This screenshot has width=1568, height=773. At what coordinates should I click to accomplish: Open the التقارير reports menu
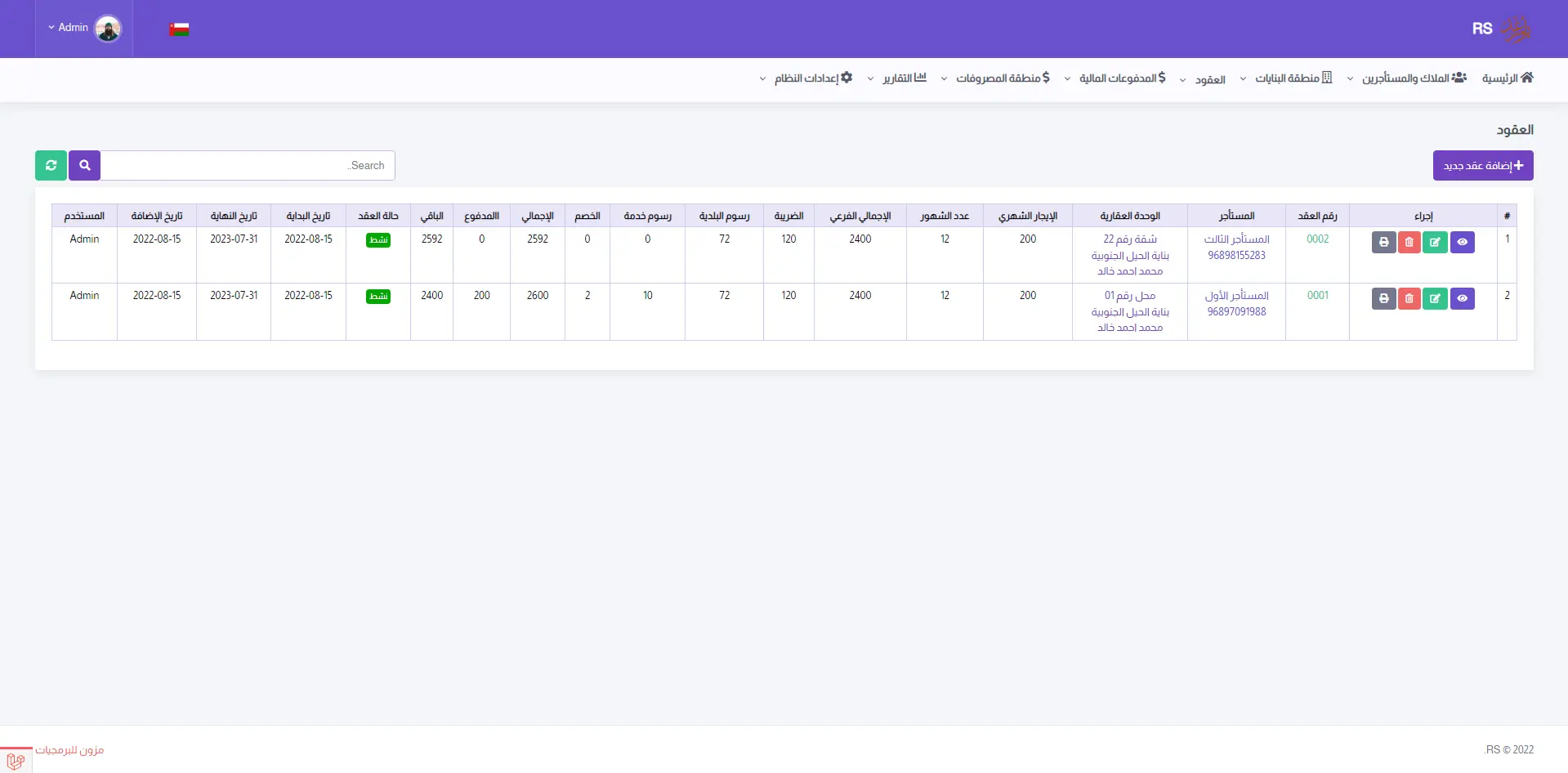897,78
